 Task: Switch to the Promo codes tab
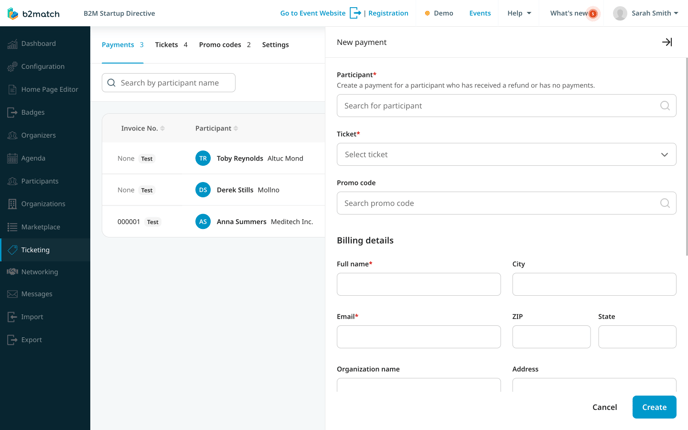tap(225, 45)
